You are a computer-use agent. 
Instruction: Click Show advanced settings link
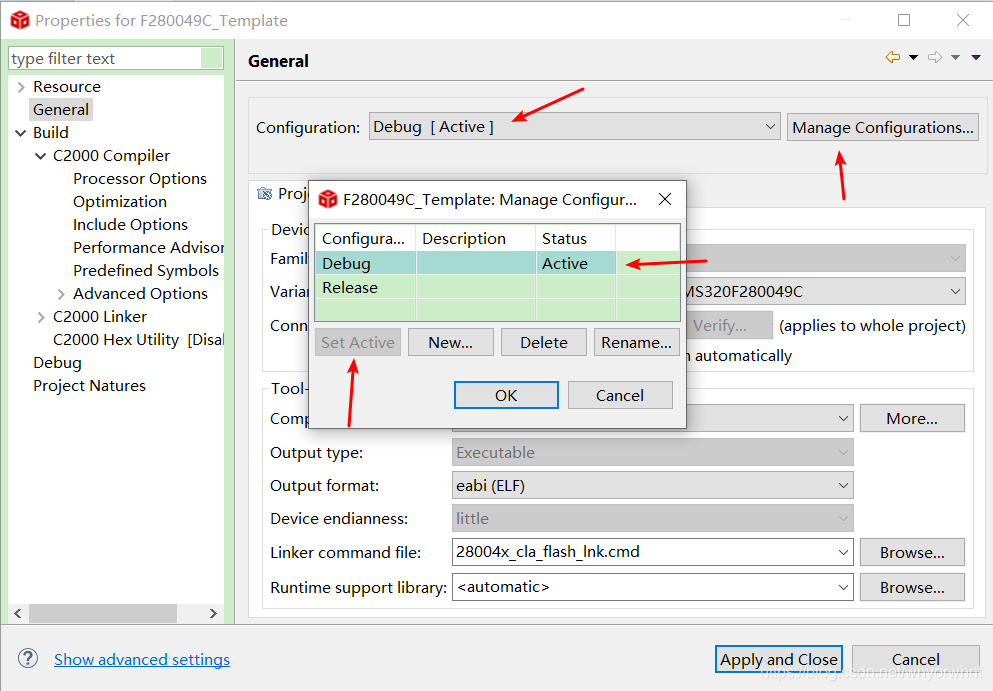point(142,659)
